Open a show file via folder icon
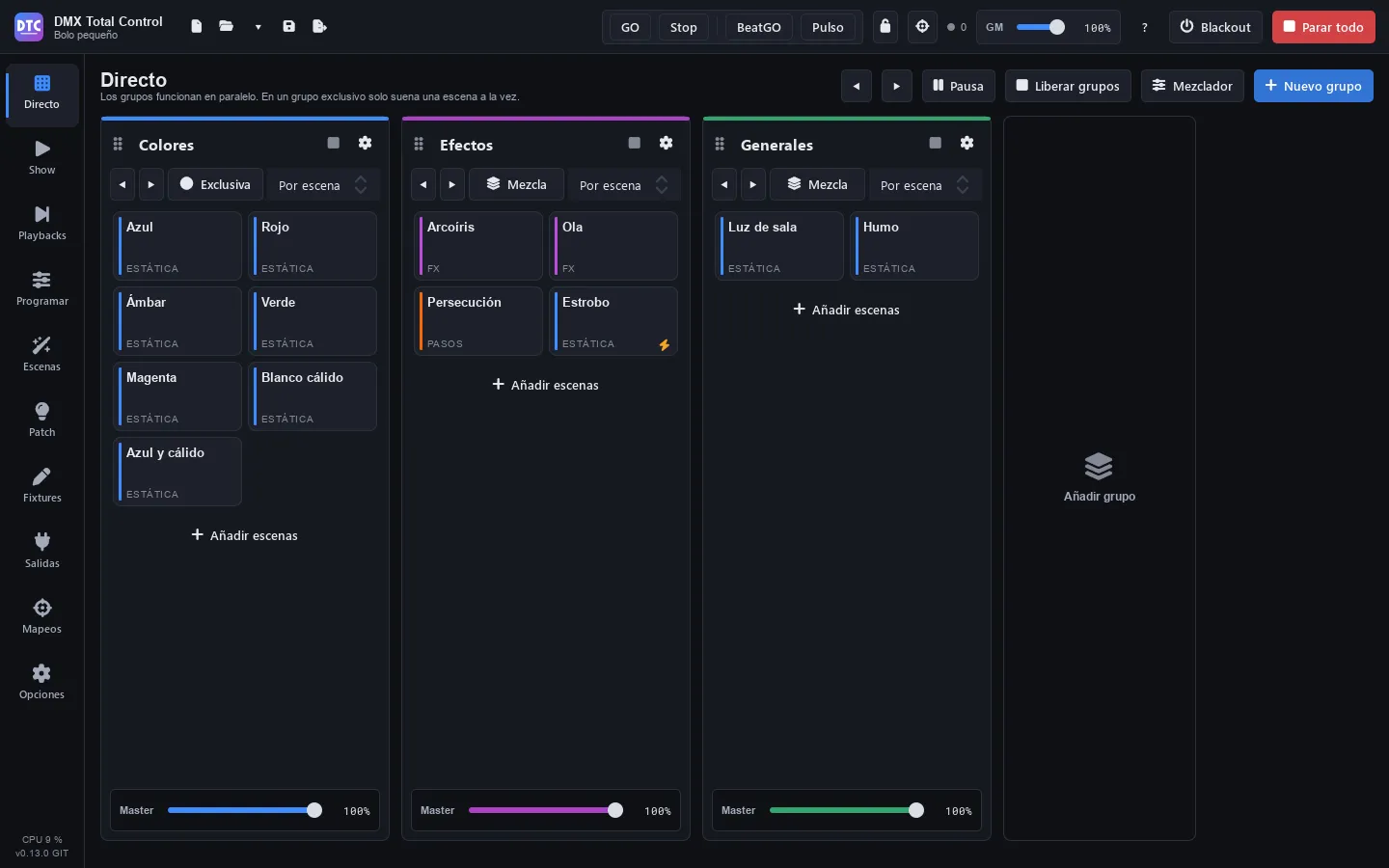1389x868 pixels. pos(227,27)
